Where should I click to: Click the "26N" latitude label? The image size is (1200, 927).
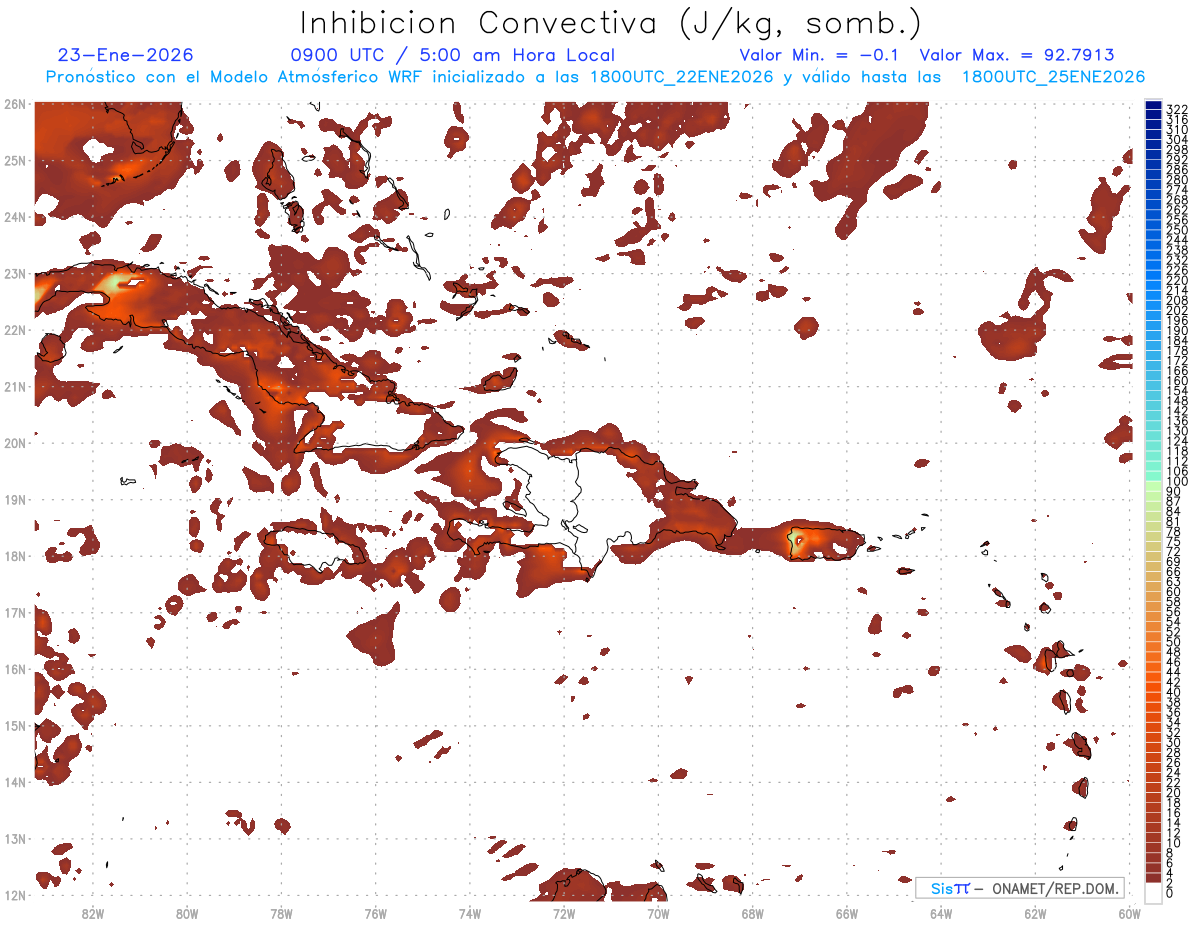(14, 104)
